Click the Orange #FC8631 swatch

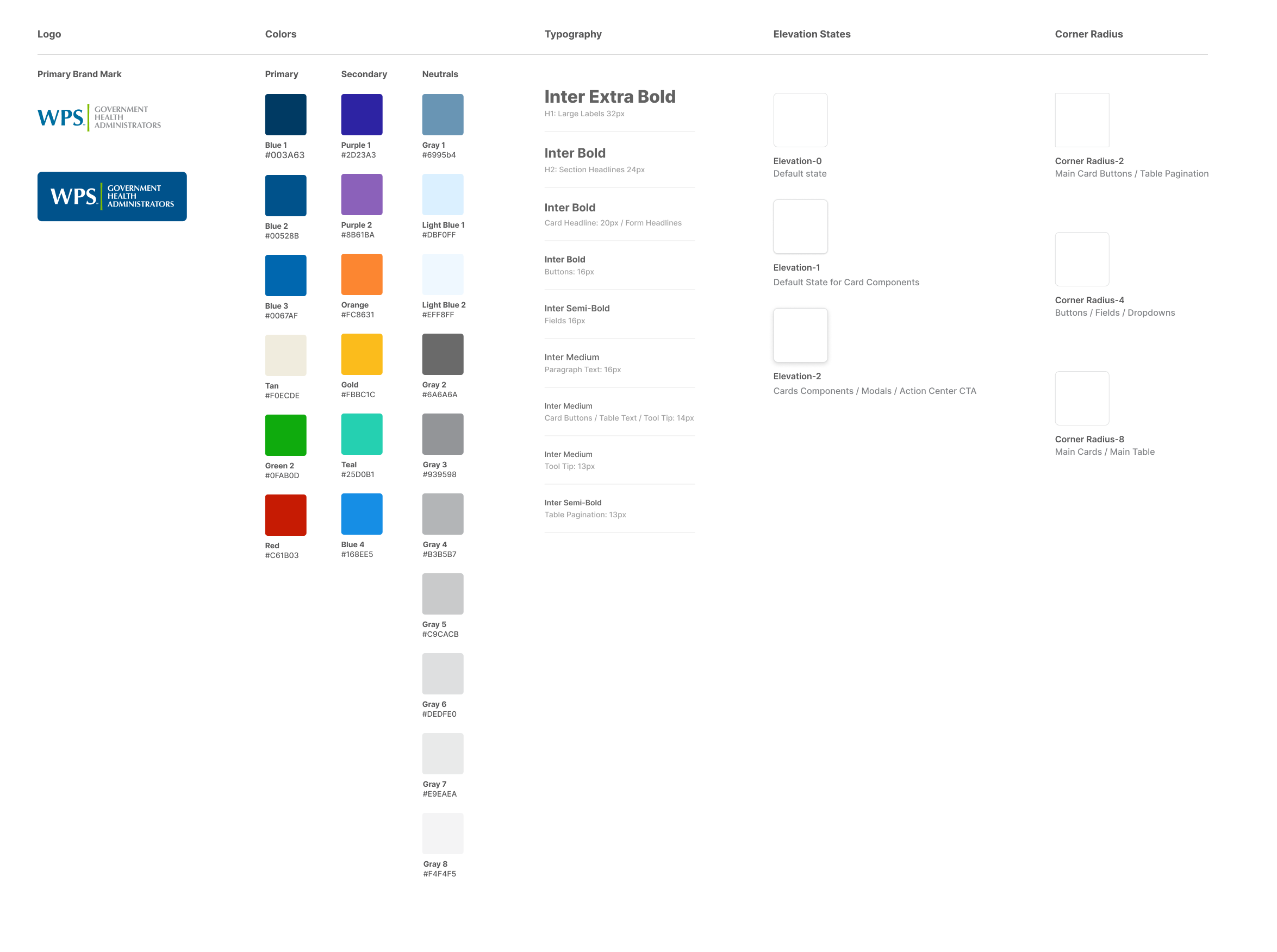click(x=362, y=274)
